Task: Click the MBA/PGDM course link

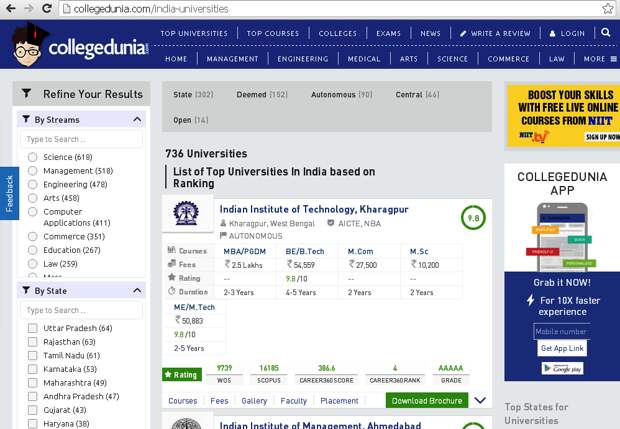Action: (244, 251)
